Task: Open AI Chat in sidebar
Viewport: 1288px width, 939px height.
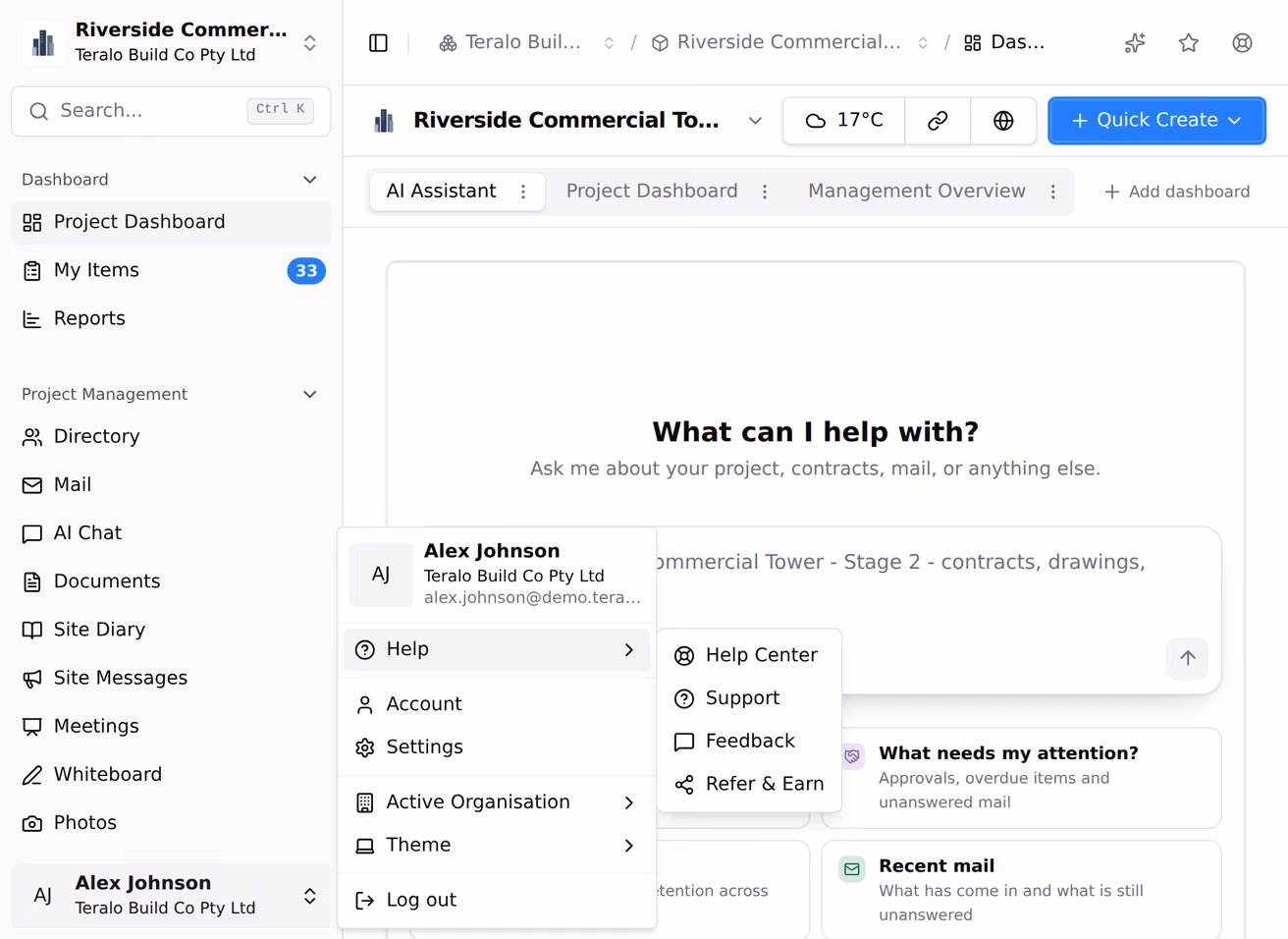Action: tap(171, 532)
